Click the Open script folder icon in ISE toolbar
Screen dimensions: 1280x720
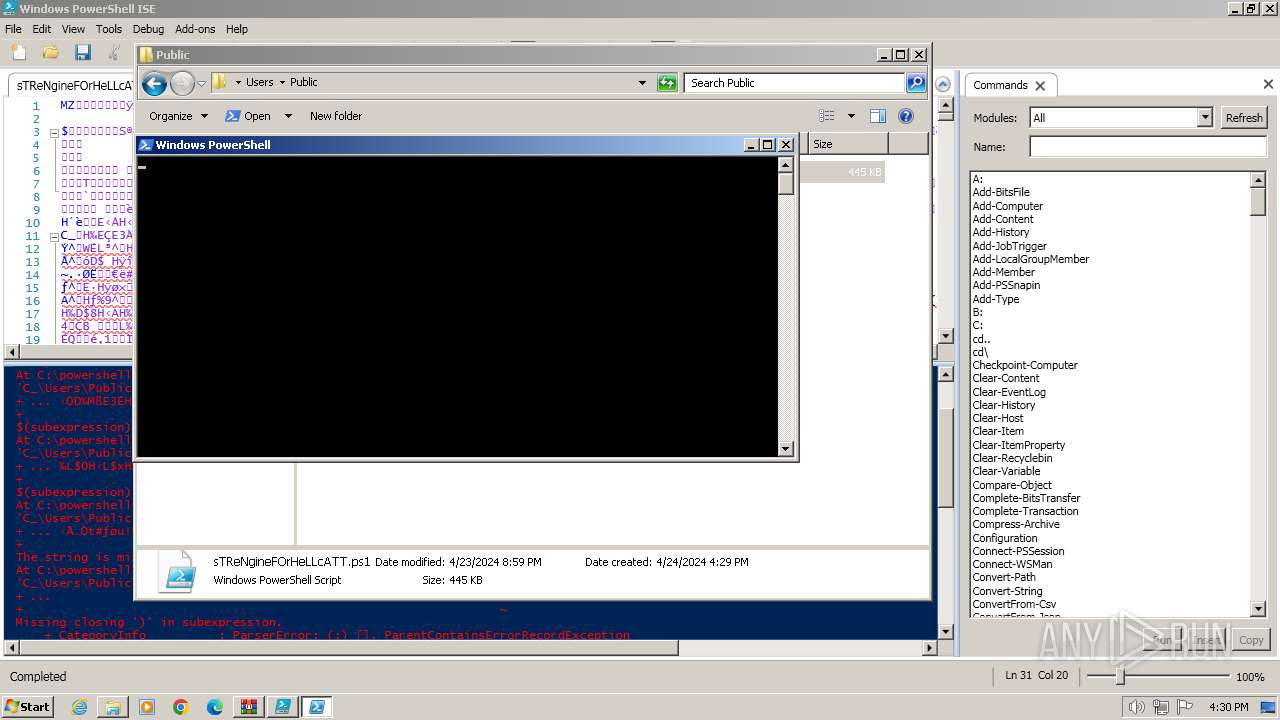pyautogui.click(x=50, y=52)
